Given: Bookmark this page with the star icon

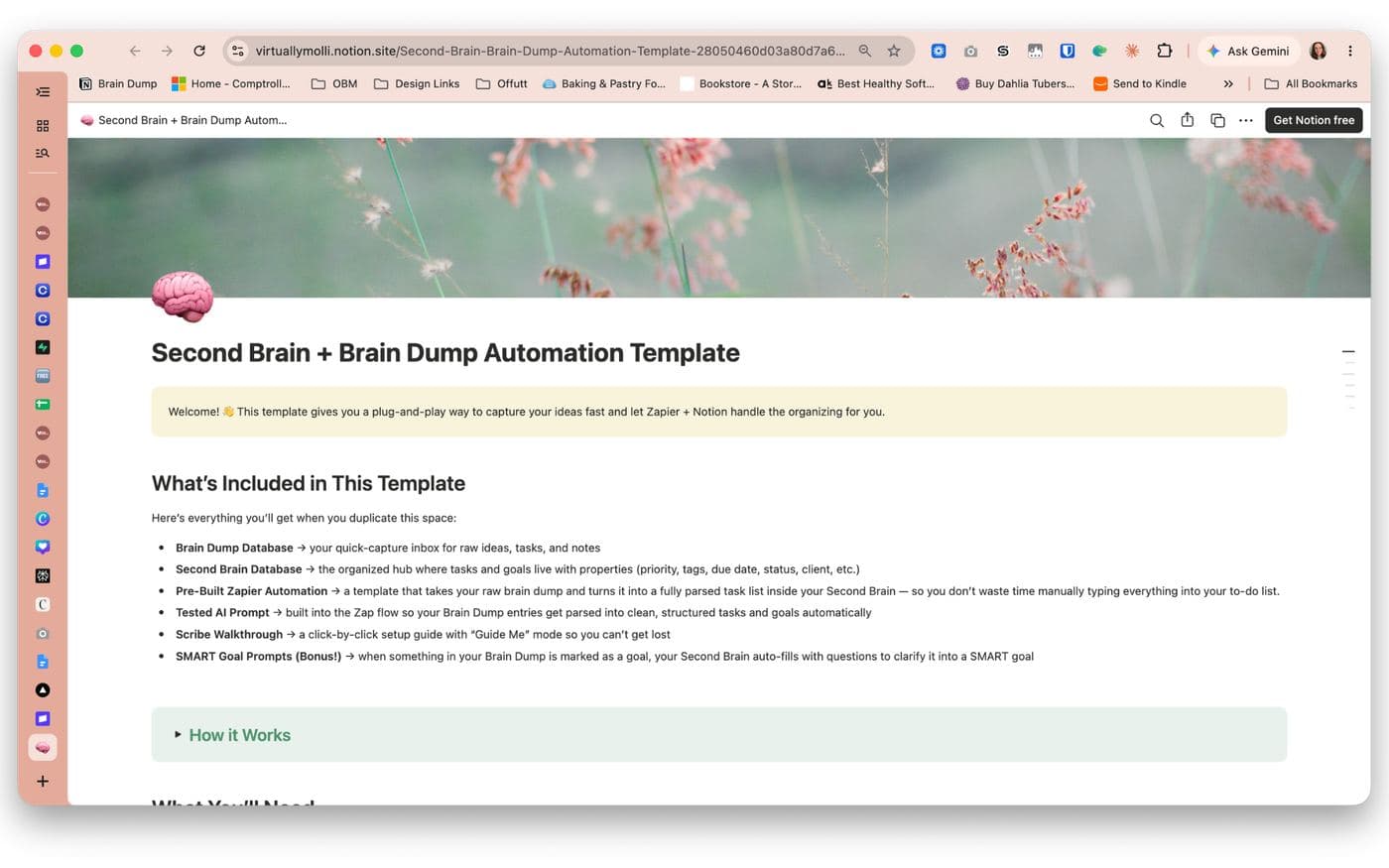Looking at the screenshot, I should (x=894, y=51).
